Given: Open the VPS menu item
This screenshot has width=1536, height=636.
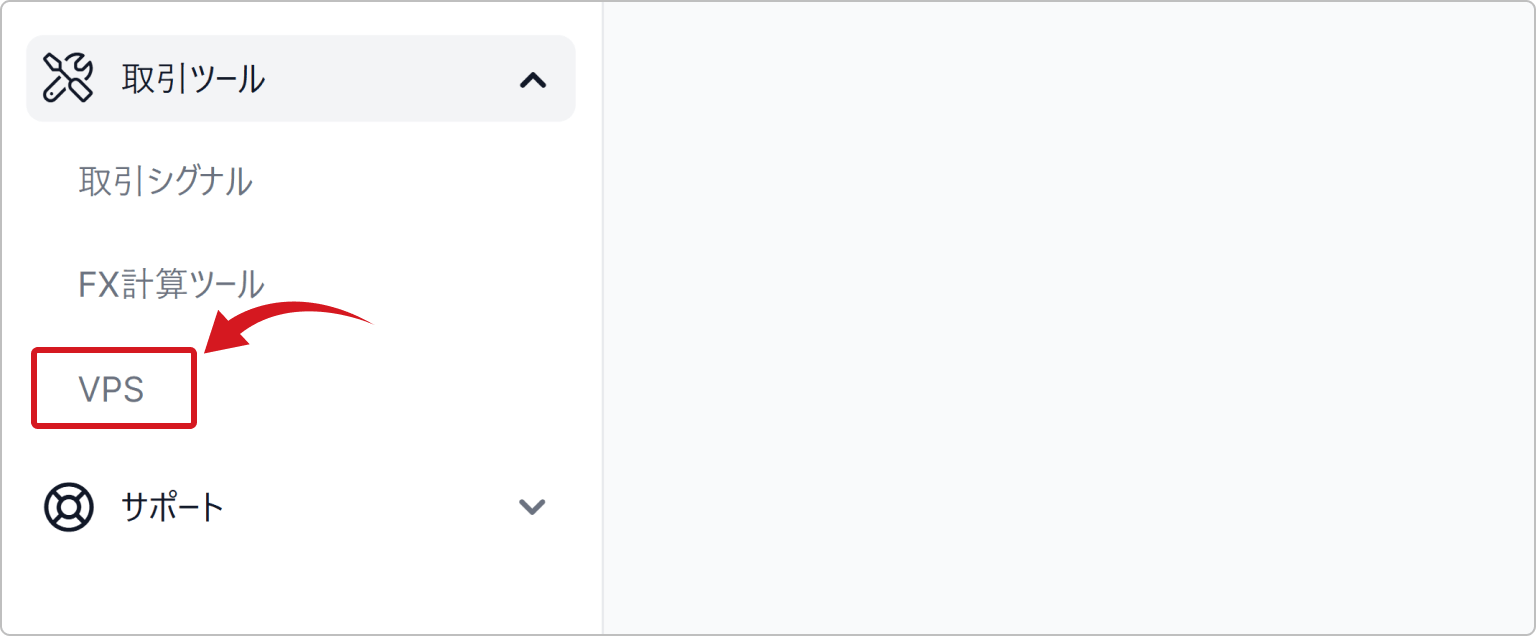Looking at the screenshot, I should pyautogui.click(x=111, y=389).
